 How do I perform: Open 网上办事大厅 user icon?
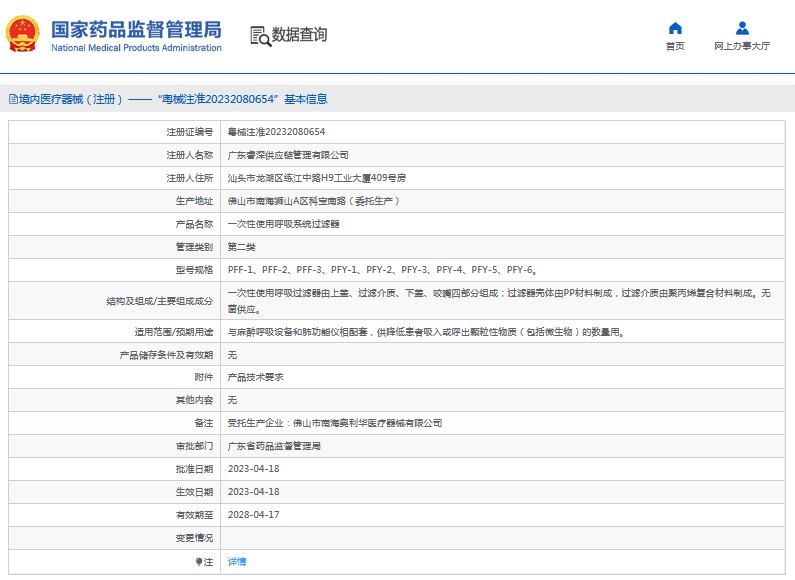point(742,28)
